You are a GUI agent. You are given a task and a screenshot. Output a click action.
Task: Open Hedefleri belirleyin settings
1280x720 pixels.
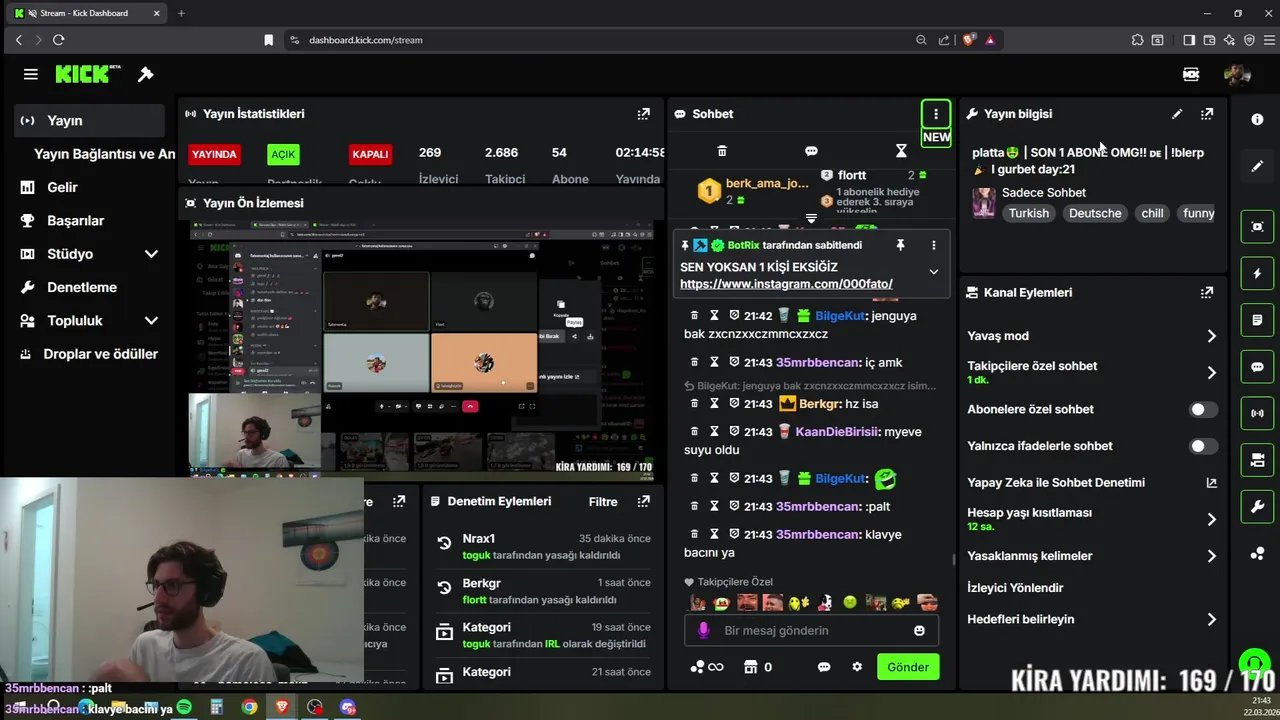pyautogui.click(x=1092, y=619)
